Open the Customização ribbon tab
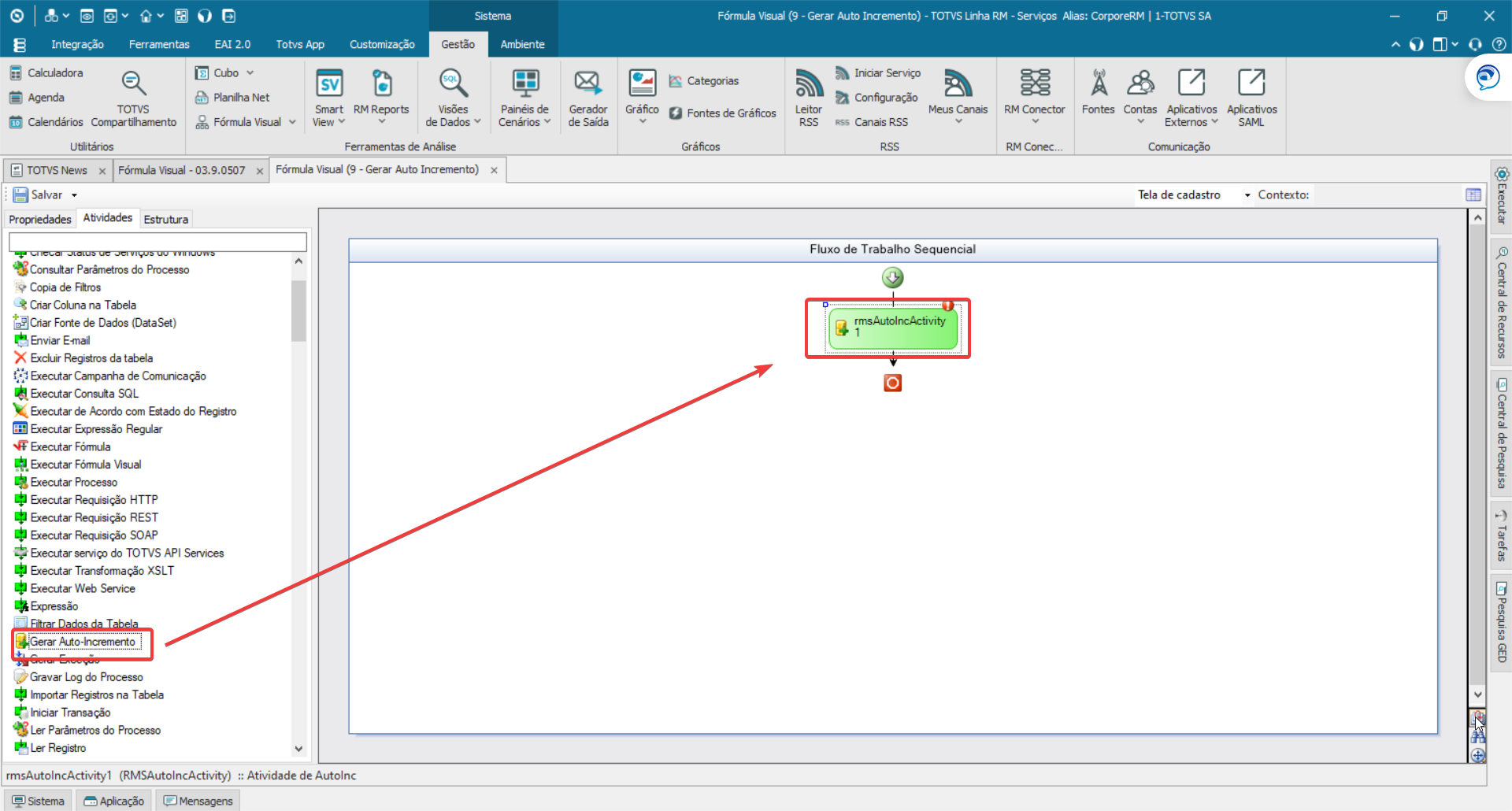This screenshot has height=811, width=1512. 382,44
